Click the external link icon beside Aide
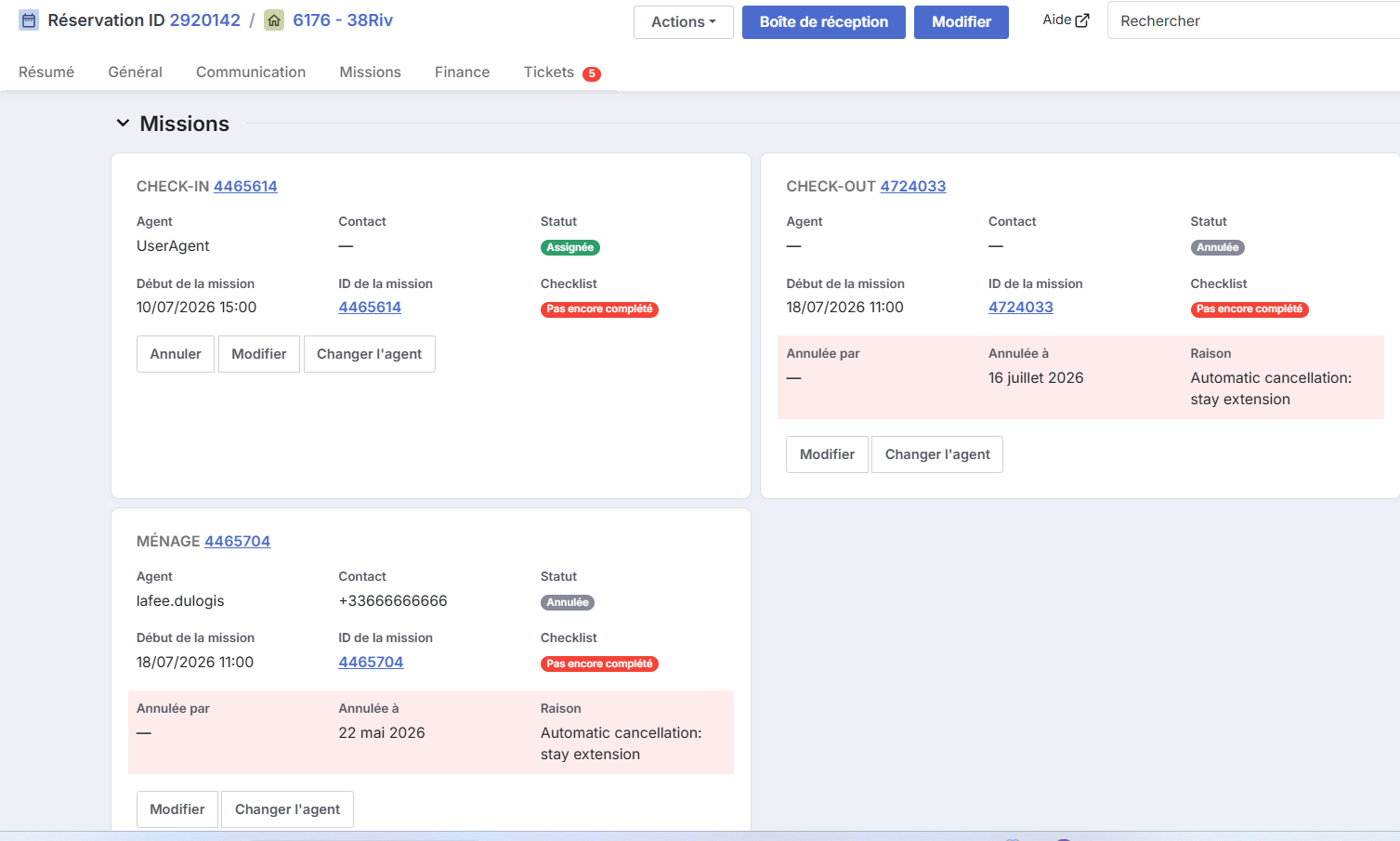The height and width of the screenshot is (841, 1400). tap(1082, 20)
